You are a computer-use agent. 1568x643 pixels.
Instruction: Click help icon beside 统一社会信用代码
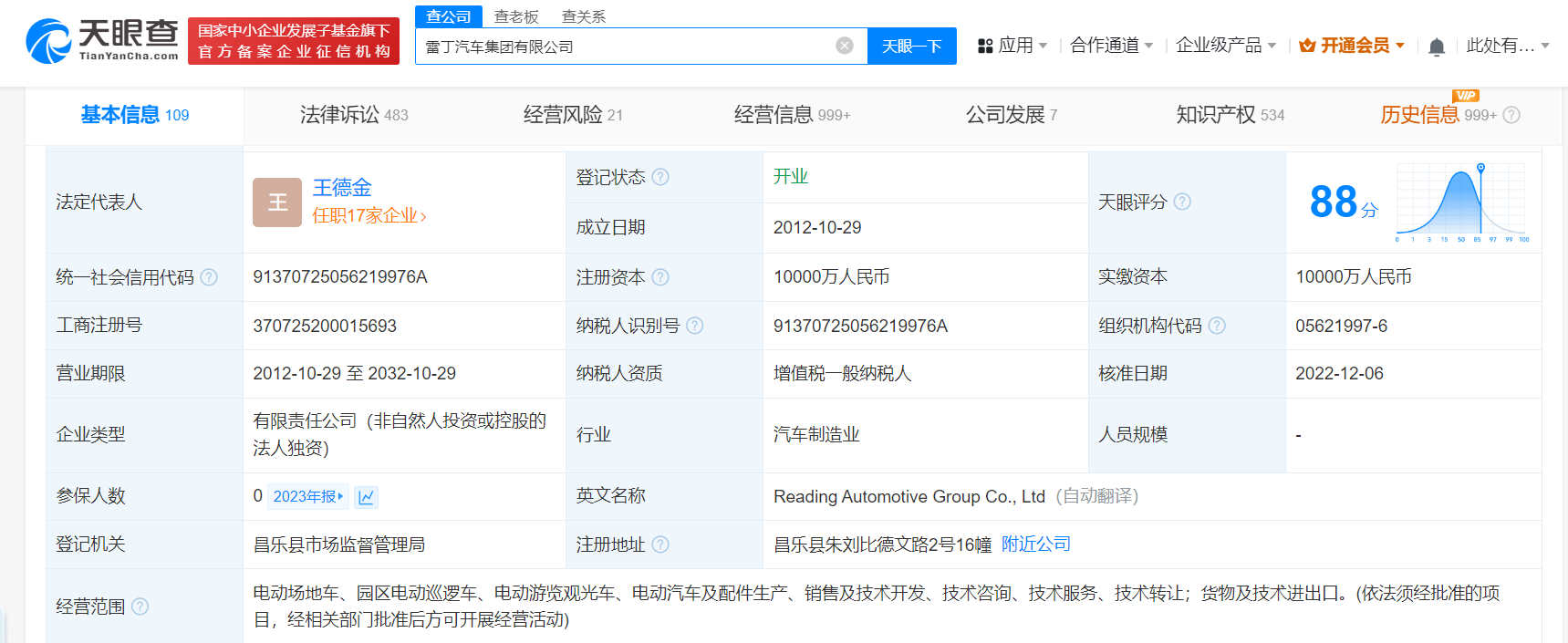209,277
